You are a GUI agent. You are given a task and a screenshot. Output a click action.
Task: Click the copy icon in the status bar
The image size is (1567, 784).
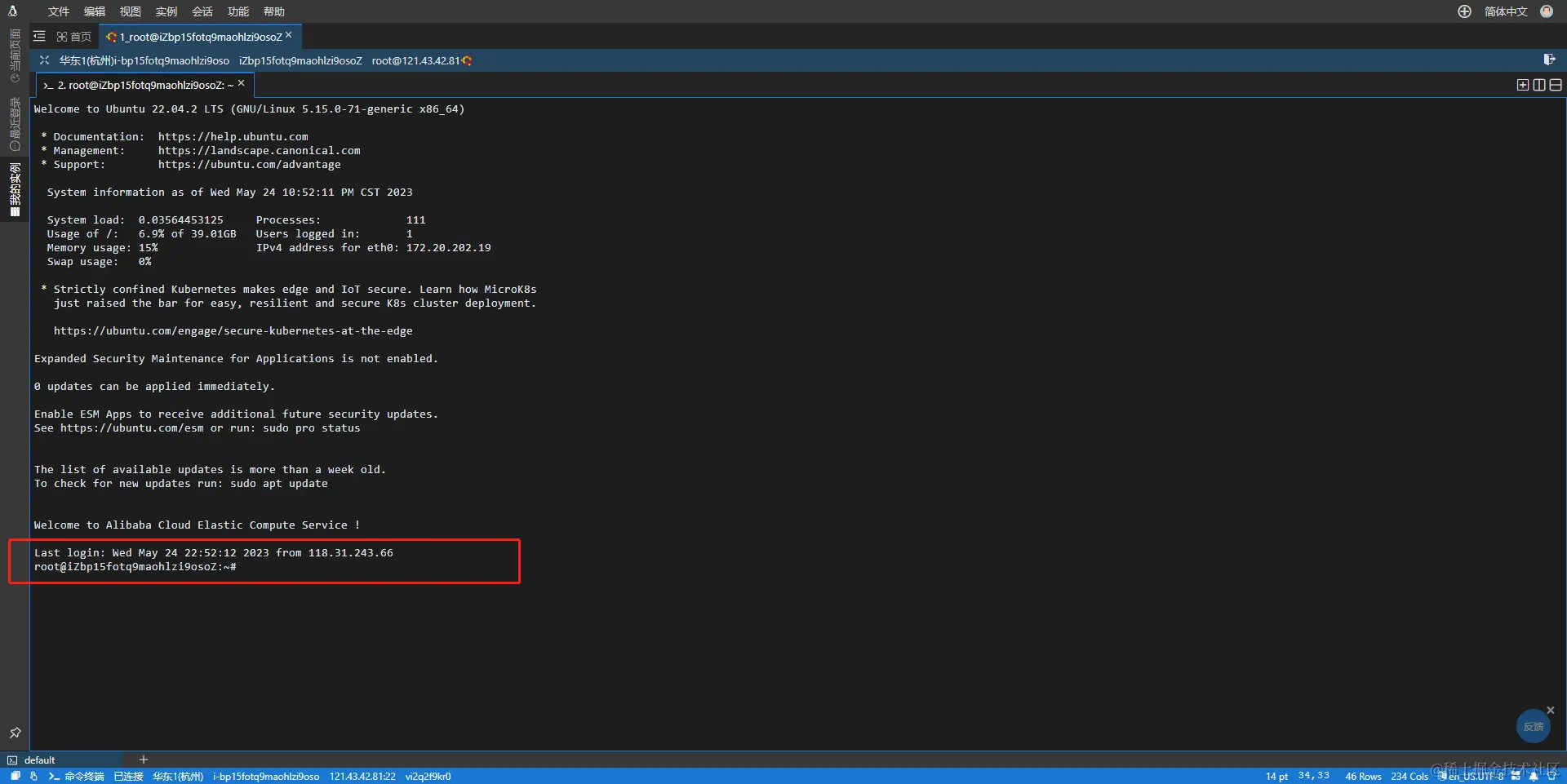tap(15, 777)
